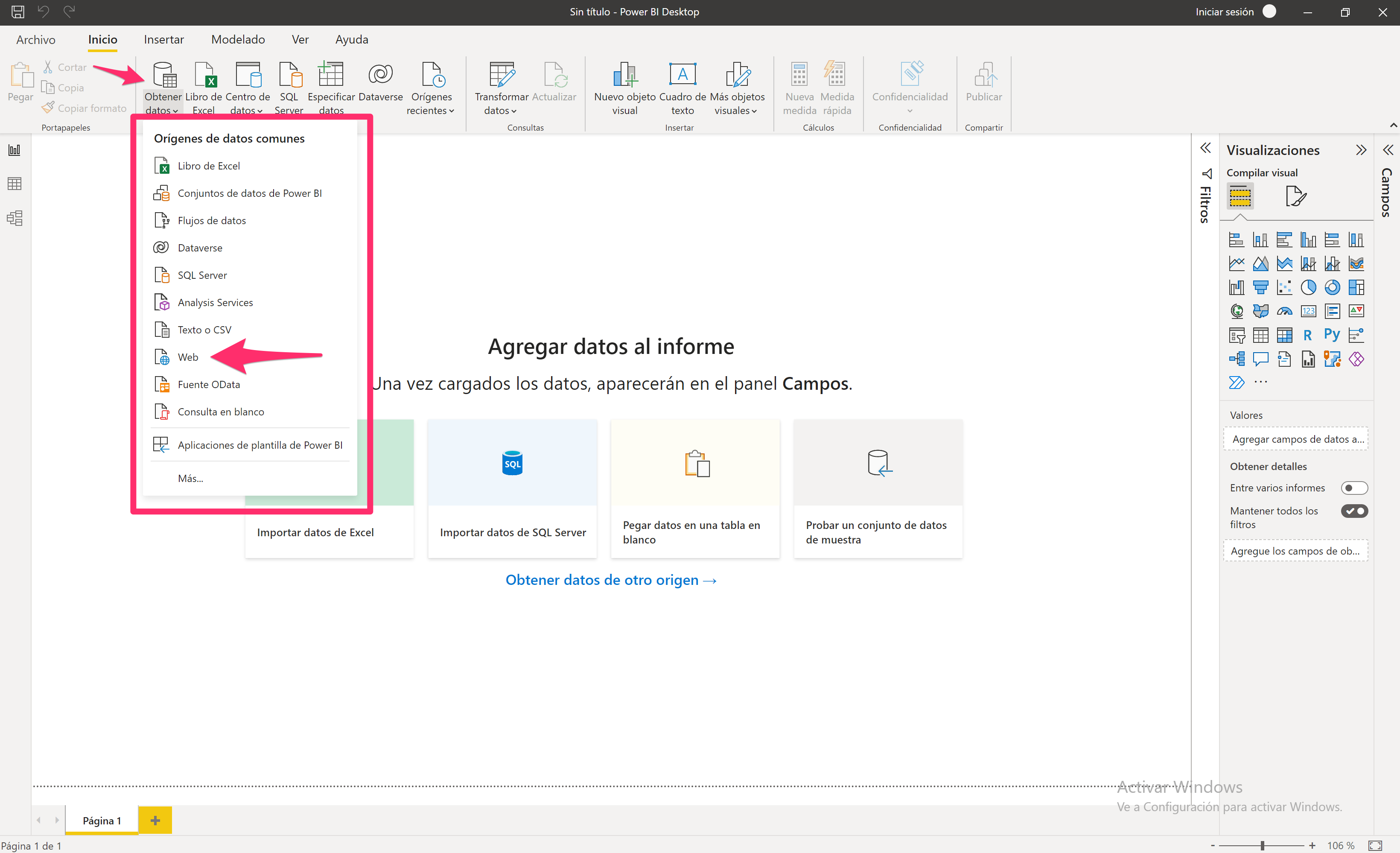Open the Archivo menu tab
Viewport: 1400px width, 853px height.
[36, 39]
